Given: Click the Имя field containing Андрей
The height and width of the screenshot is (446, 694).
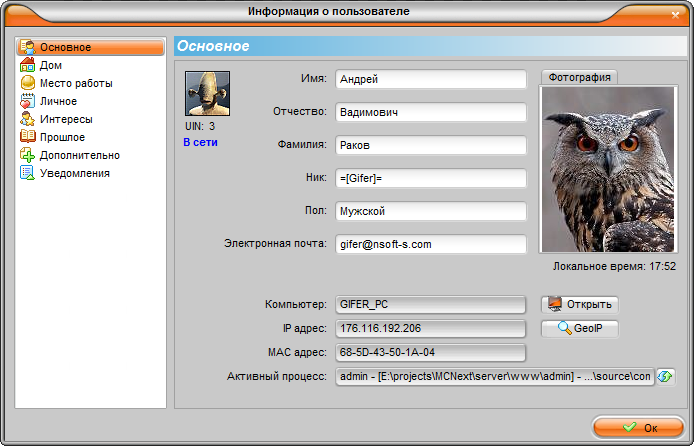Looking at the screenshot, I should [x=431, y=80].
